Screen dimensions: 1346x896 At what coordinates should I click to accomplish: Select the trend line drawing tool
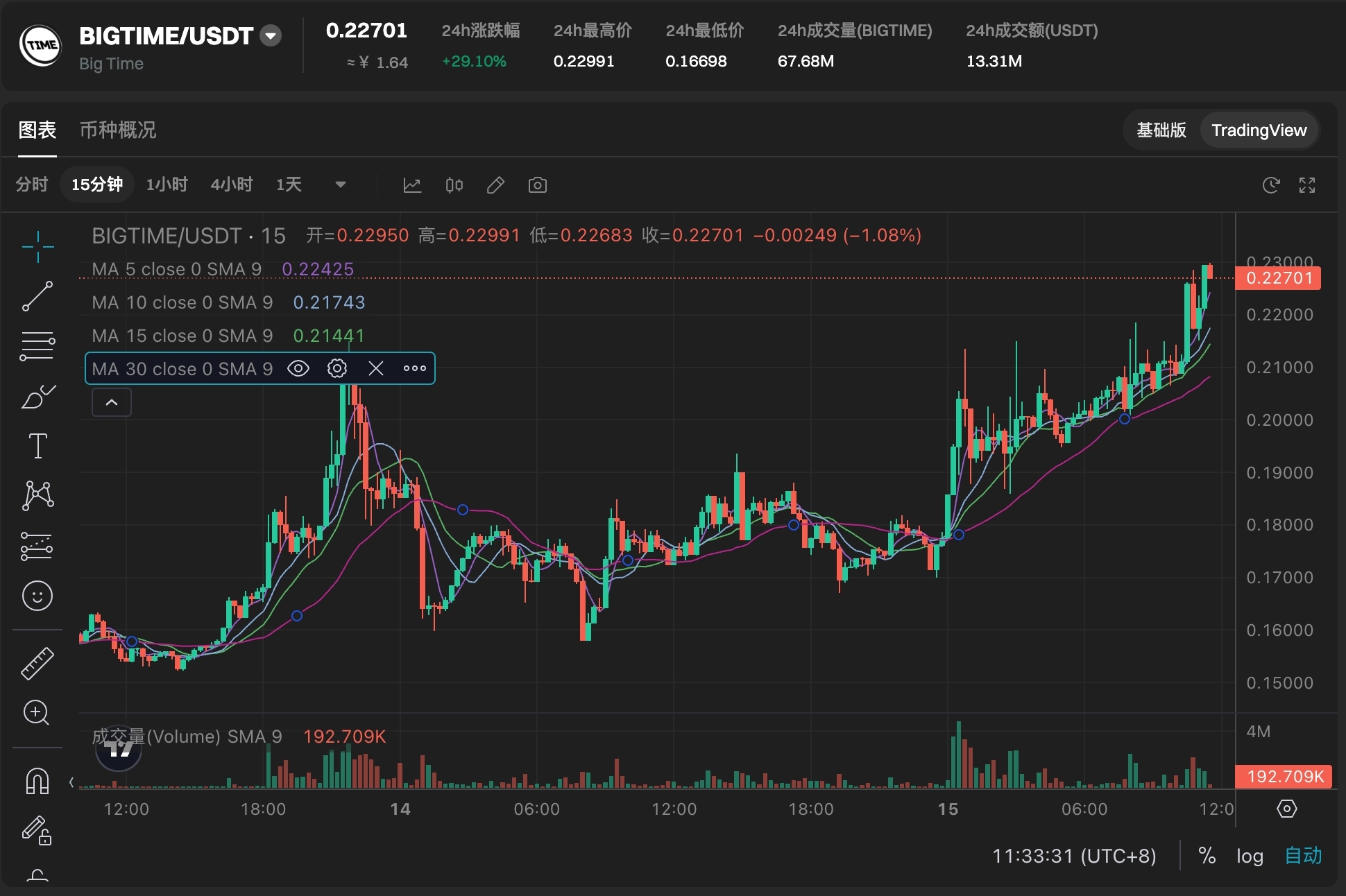(x=37, y=296)
